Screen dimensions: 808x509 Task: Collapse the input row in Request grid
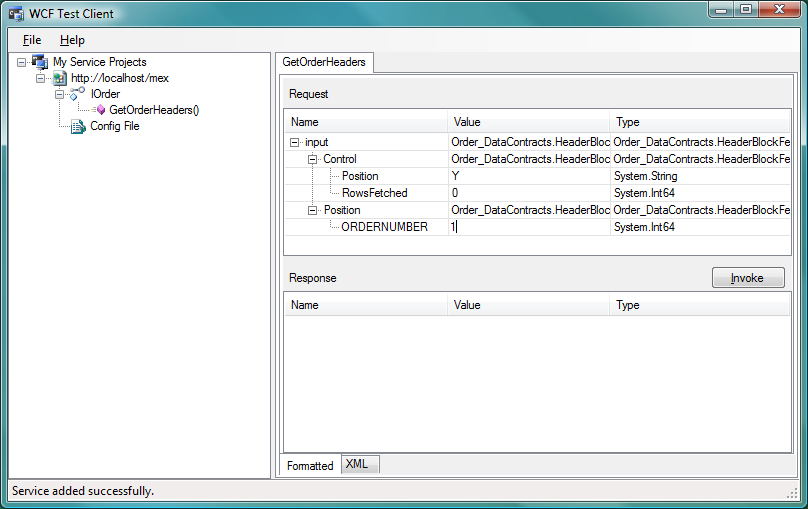click(x=295, y=142)
